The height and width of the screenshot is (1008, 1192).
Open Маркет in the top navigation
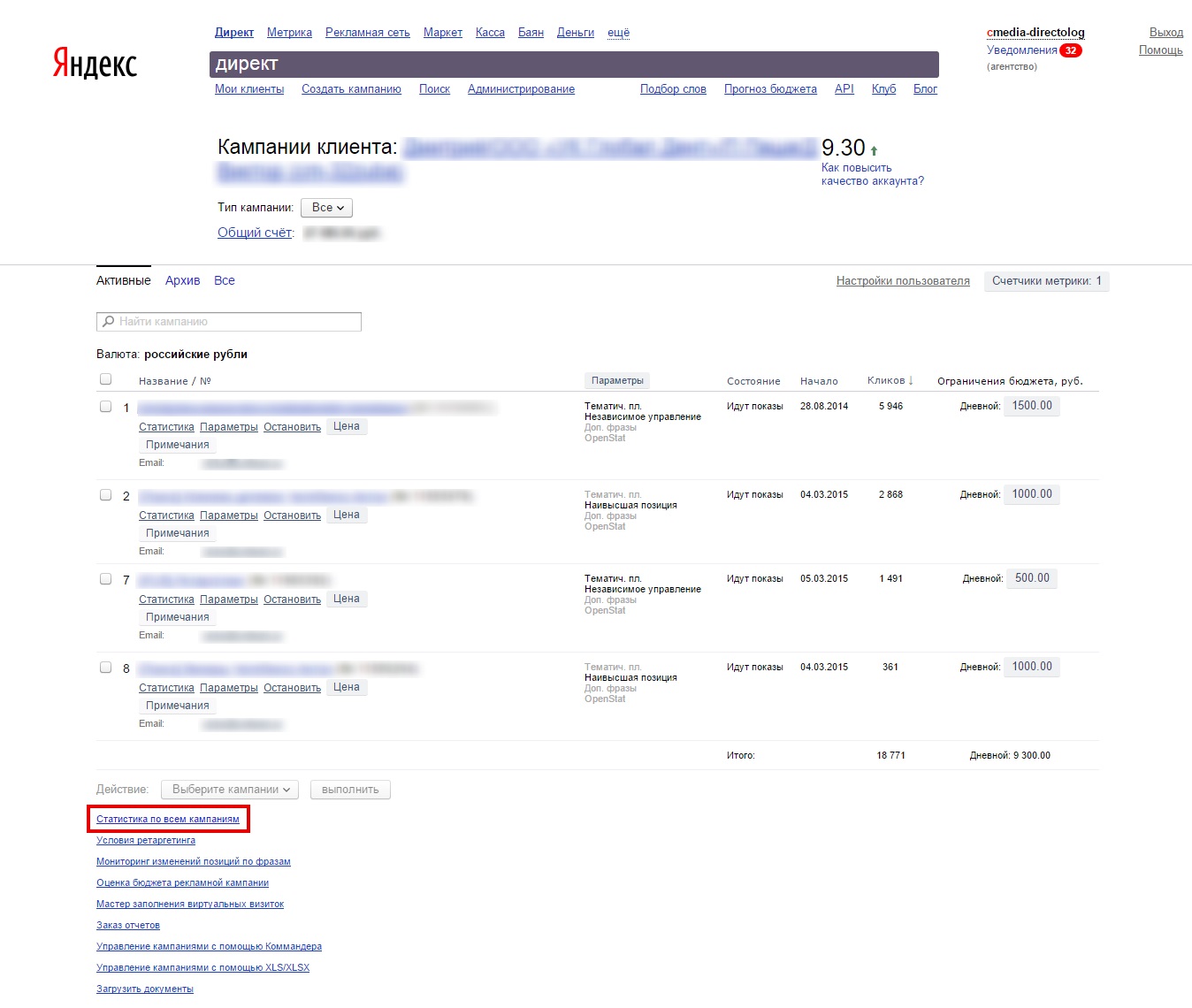pyautogui.click(x=443, y=33)
